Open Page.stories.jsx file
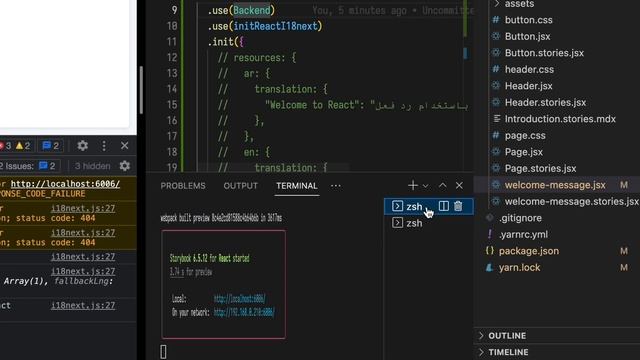640x360 pixels. point(540,169)
